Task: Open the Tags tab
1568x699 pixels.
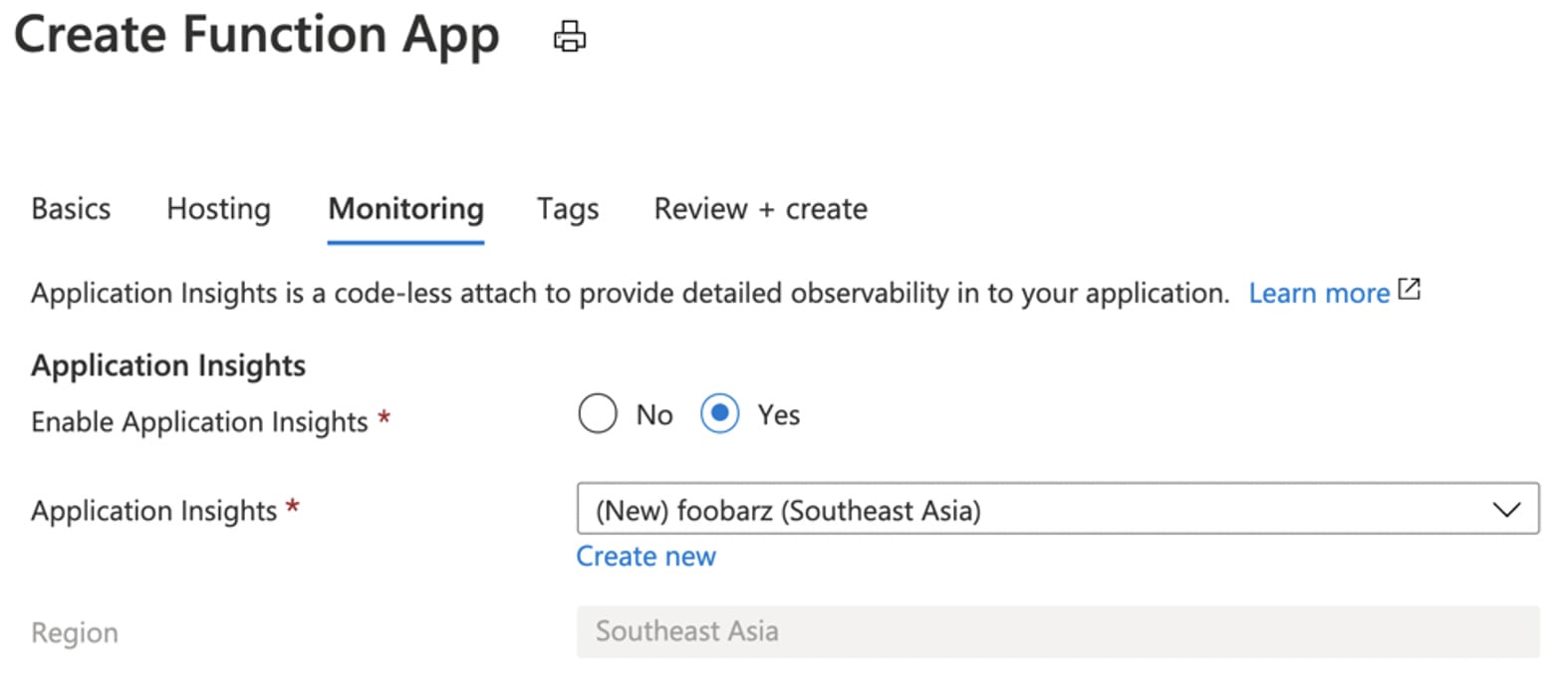Action: click(x=568, y=209)
